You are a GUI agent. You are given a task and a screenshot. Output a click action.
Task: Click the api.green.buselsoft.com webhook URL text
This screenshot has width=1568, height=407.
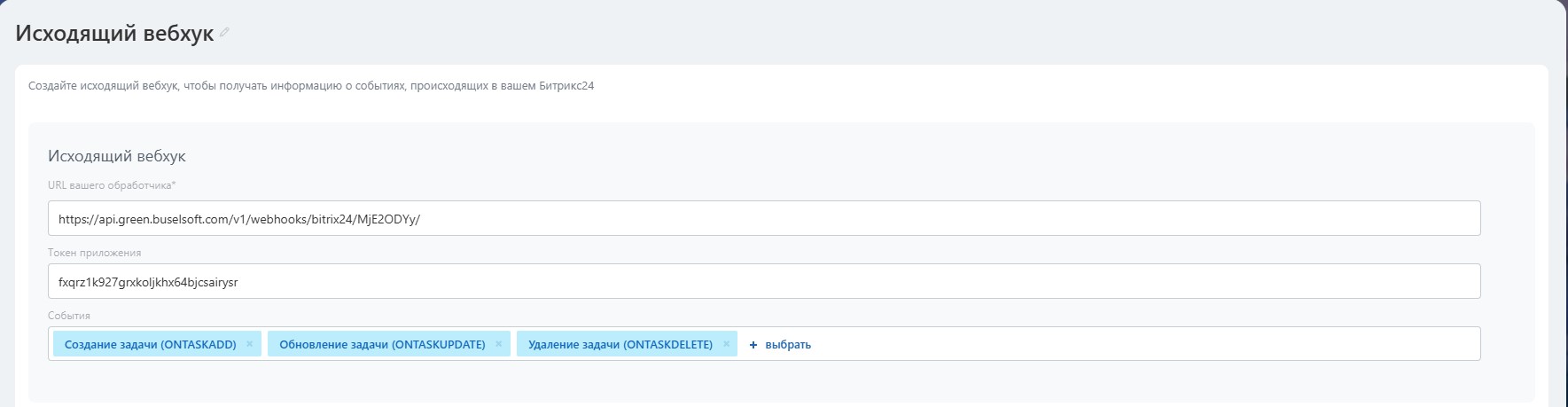(x=238, y=219)
